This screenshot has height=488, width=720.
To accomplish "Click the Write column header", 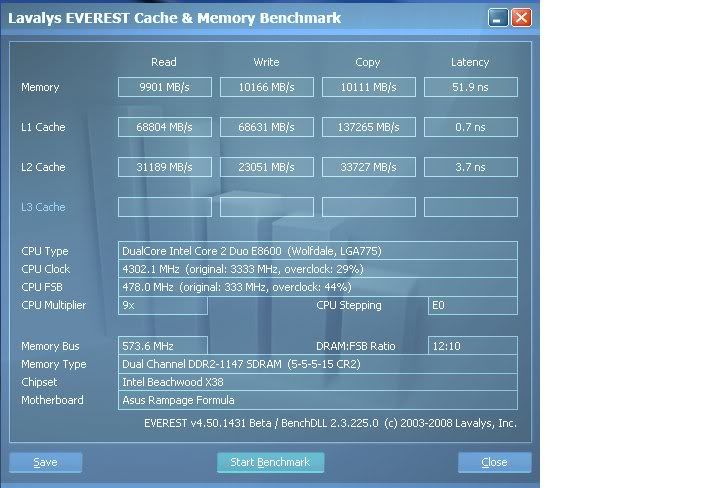I will click(266, 62).
